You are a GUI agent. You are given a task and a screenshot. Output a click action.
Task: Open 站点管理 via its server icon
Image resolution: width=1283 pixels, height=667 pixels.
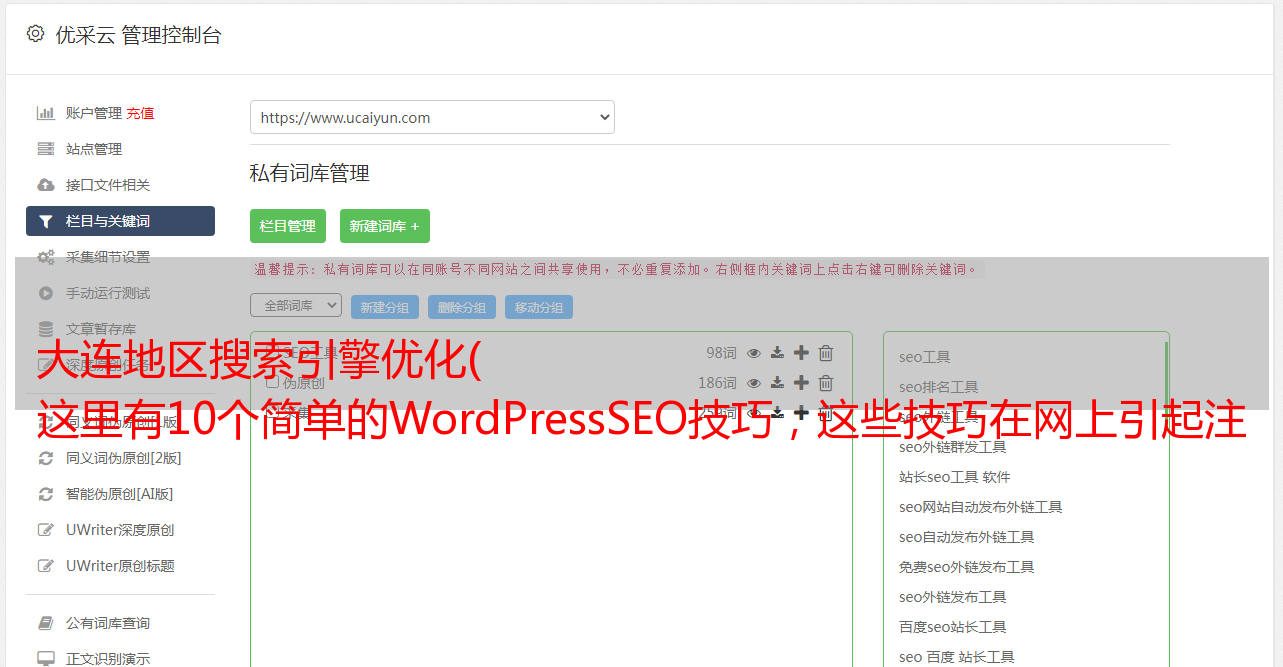[x=46, y=149]
